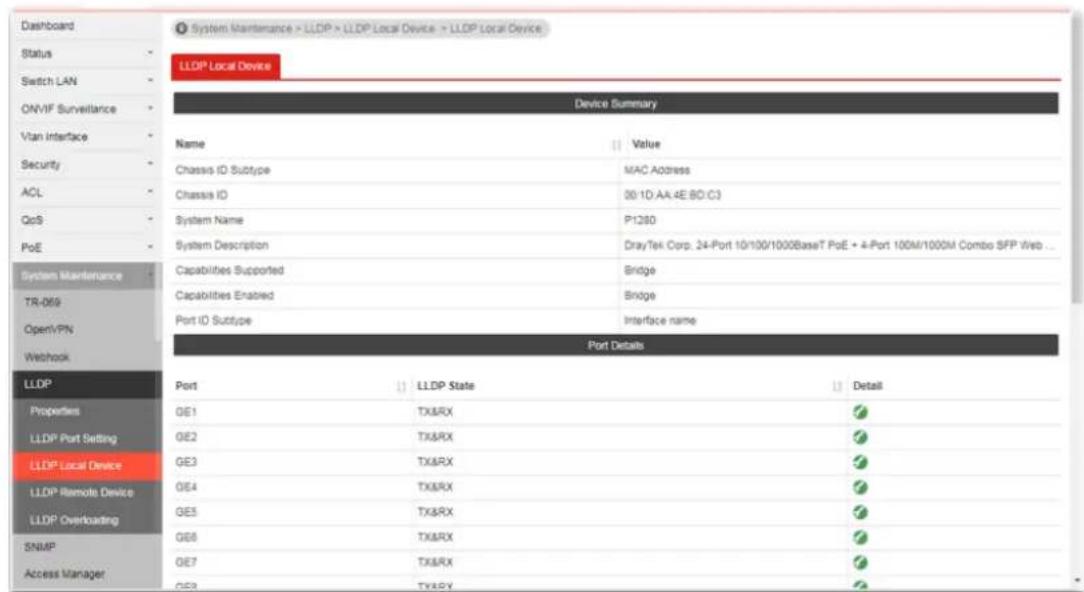Click the Capabilities Enabled label
The image size is (1084, 592).
[225, 295]
